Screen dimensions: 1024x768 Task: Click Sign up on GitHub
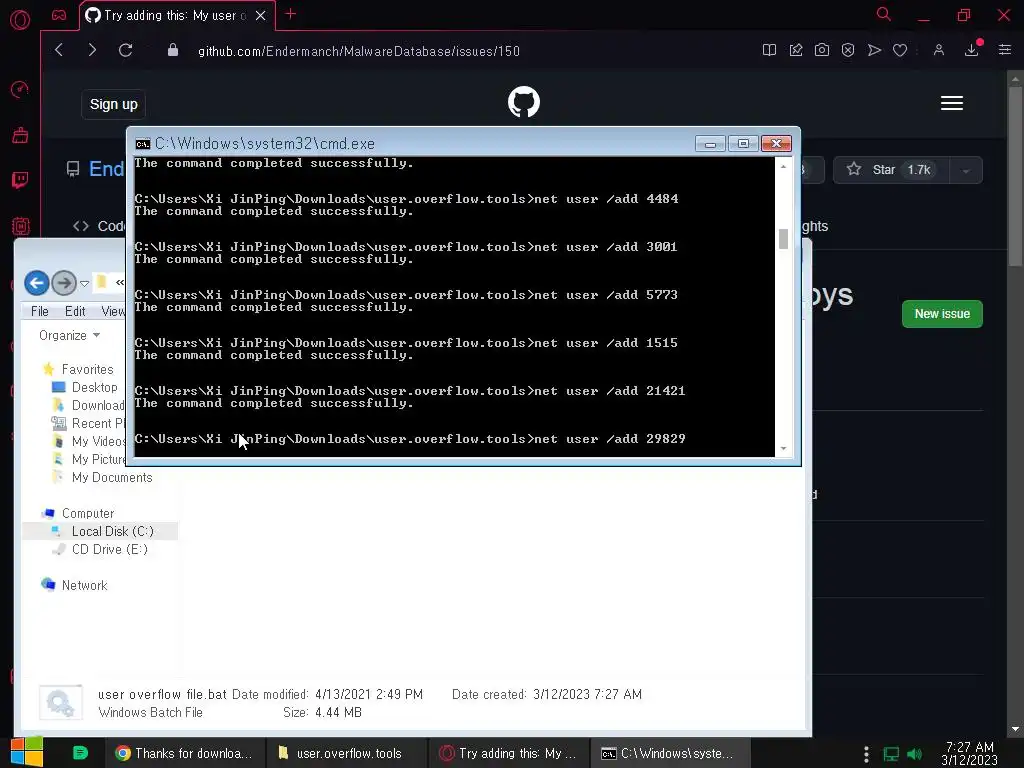(114, 104)
